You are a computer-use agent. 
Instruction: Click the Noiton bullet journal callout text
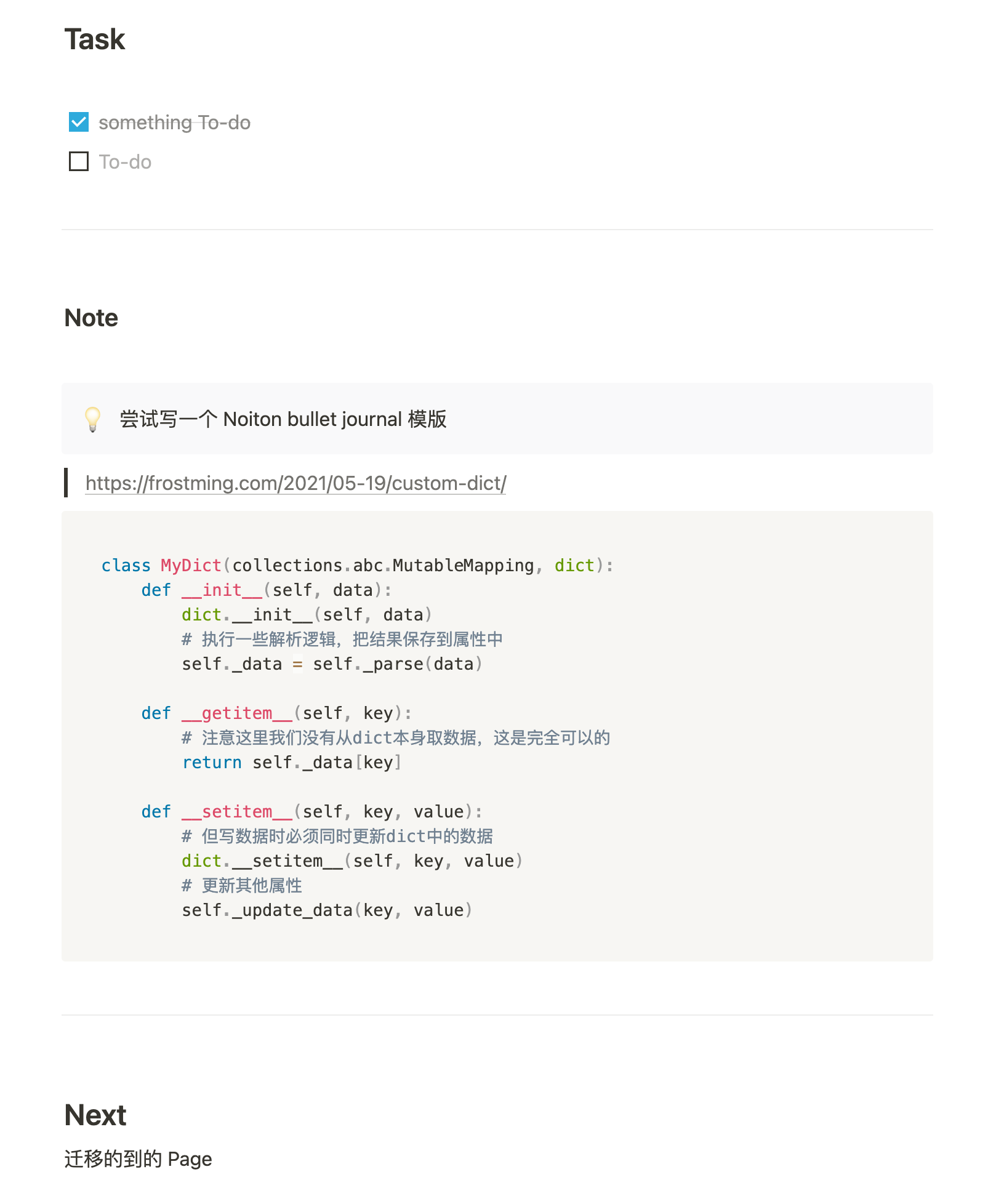coord(283,419)
